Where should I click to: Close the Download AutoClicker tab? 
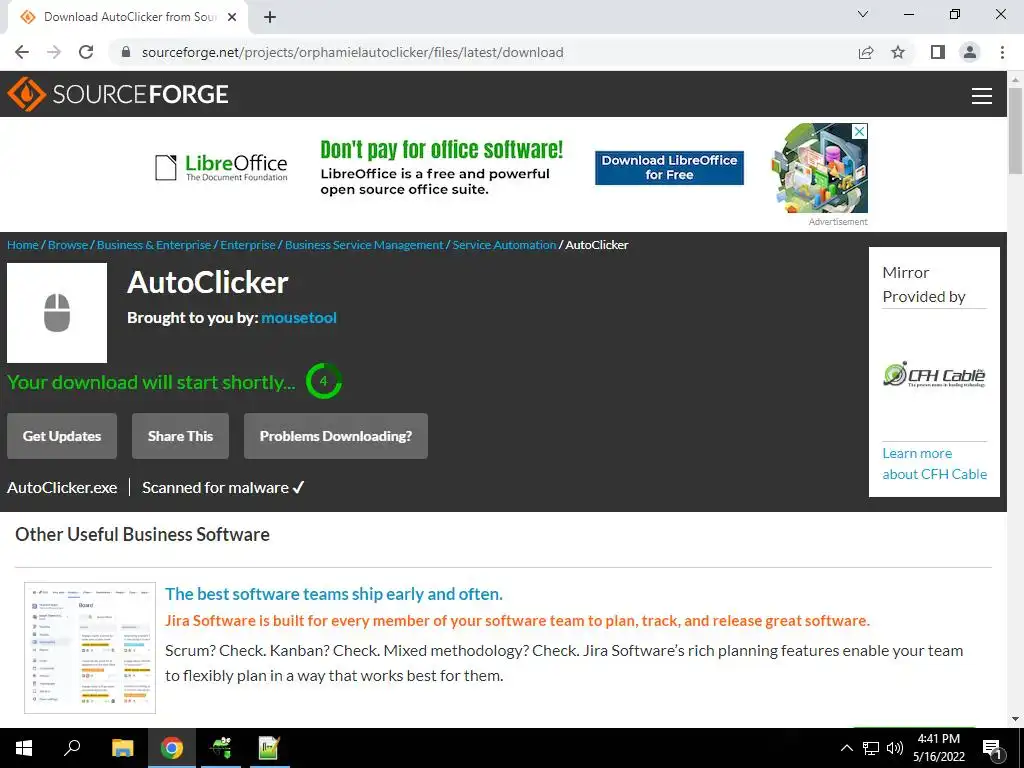232,17
